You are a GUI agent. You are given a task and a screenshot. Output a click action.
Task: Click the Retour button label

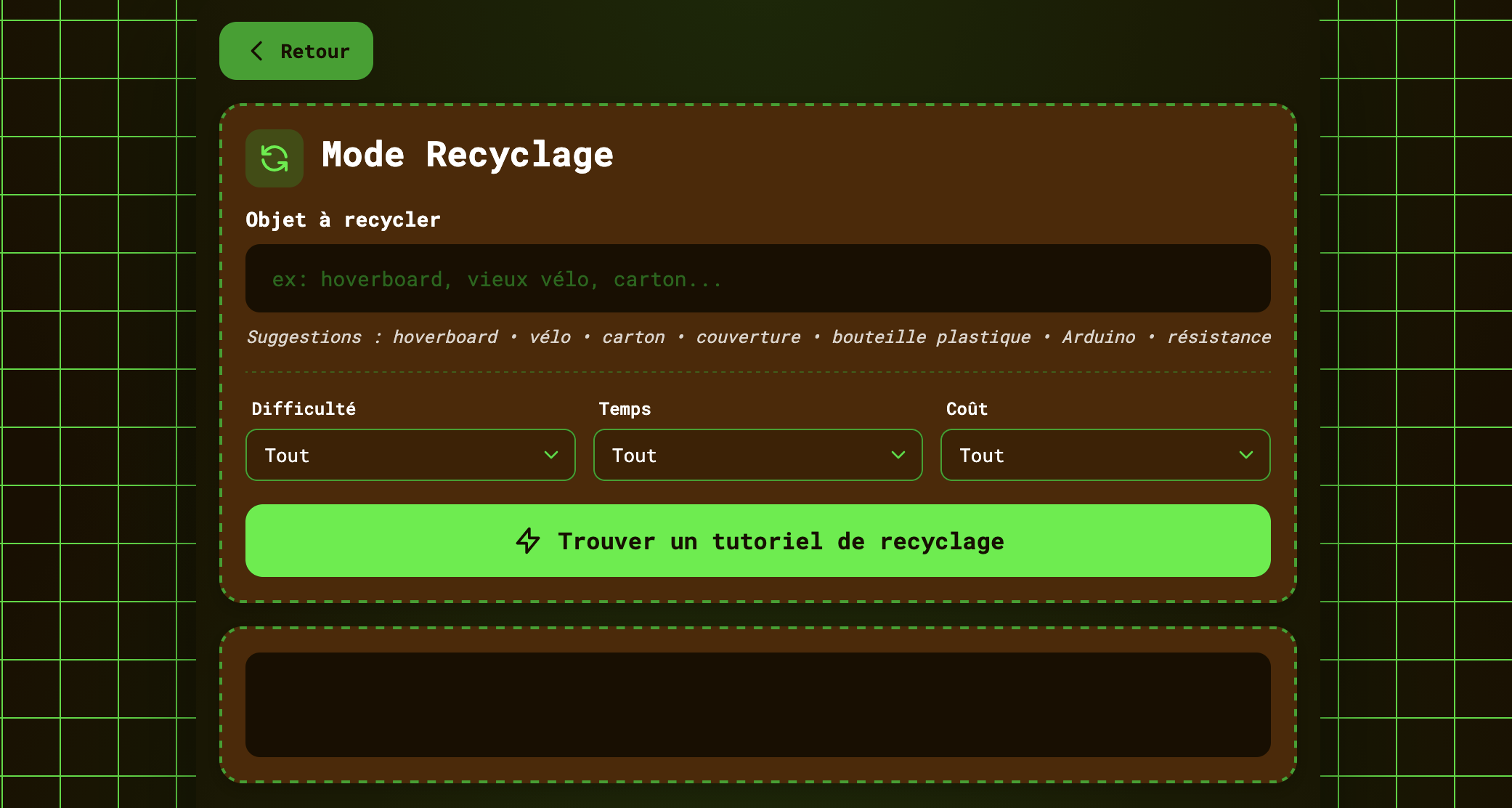tap(314, 52)
